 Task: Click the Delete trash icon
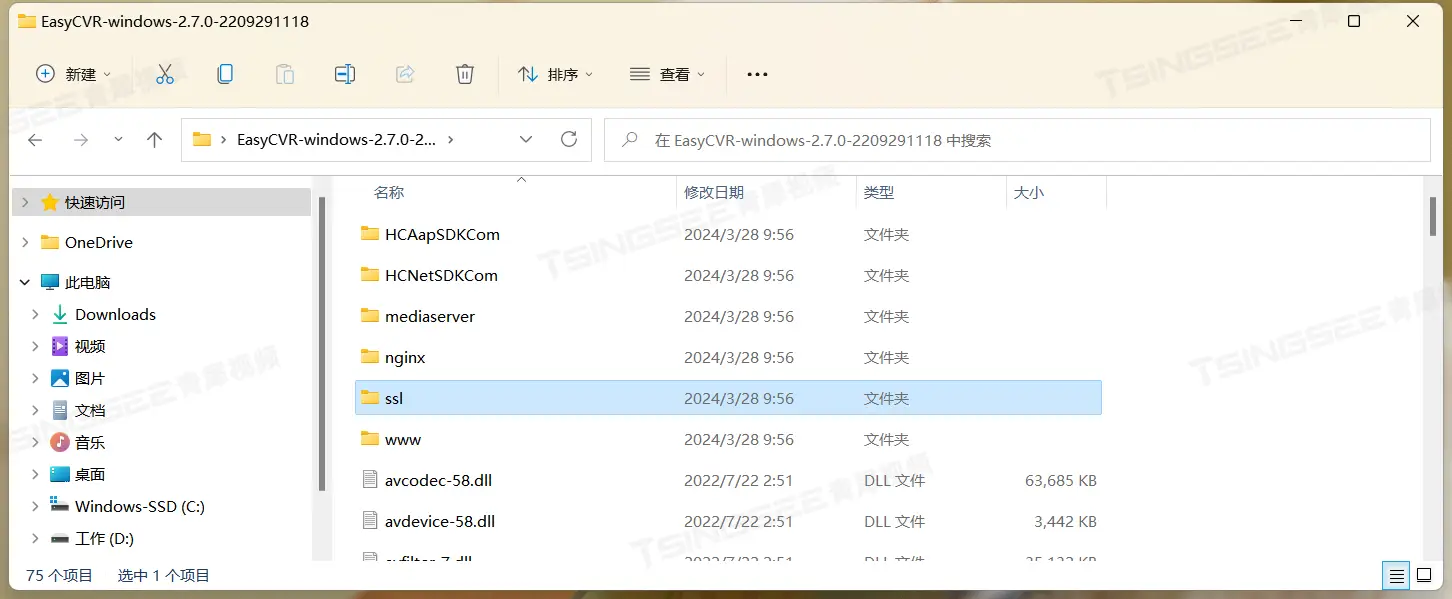pos(464,74)
